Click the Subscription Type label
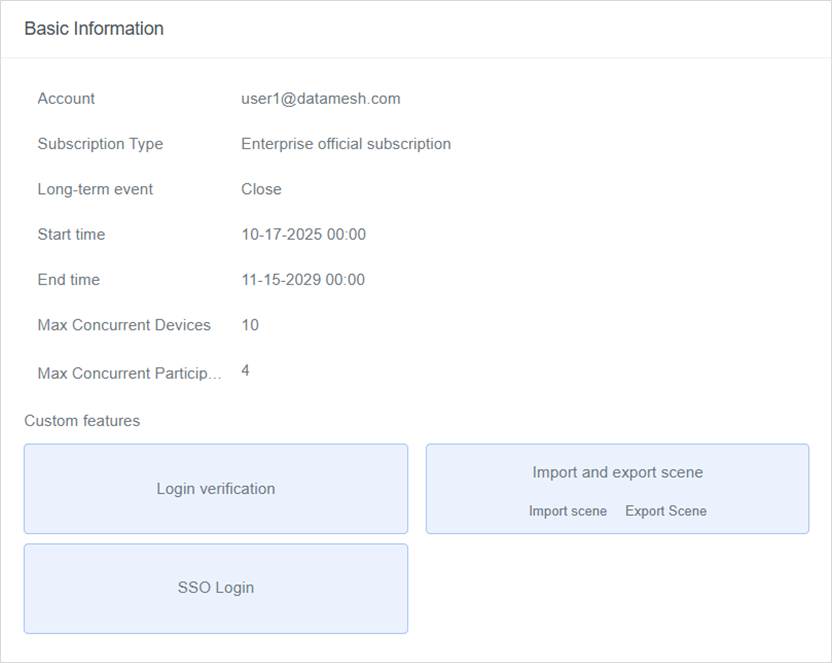The width and height of the screenshot is (832, 663). [x=100, y=144]
